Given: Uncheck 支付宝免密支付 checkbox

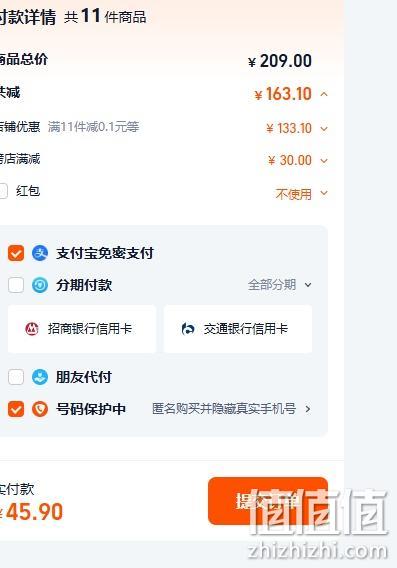Looking at the screenshot, I should coord(16,253).
